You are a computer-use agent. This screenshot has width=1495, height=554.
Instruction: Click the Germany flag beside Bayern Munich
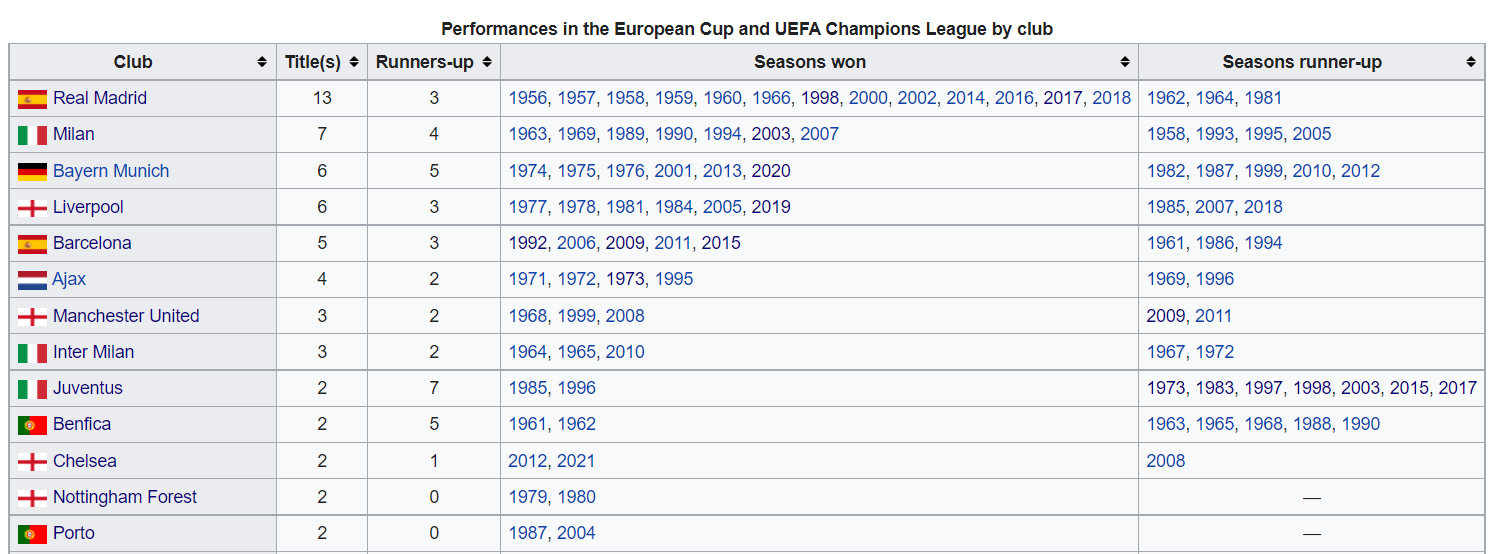point(32,172)
